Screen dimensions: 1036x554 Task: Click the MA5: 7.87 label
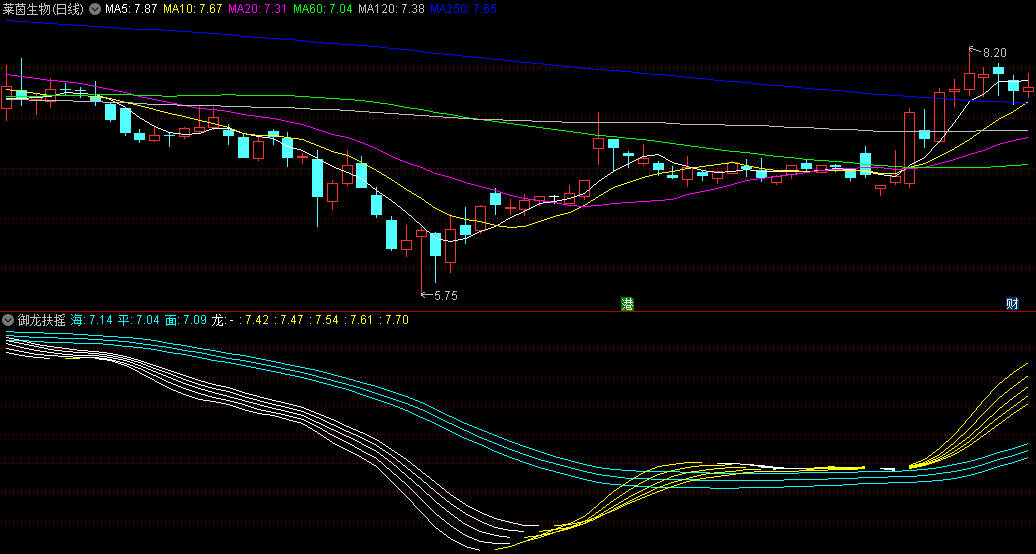coord(131,9)
